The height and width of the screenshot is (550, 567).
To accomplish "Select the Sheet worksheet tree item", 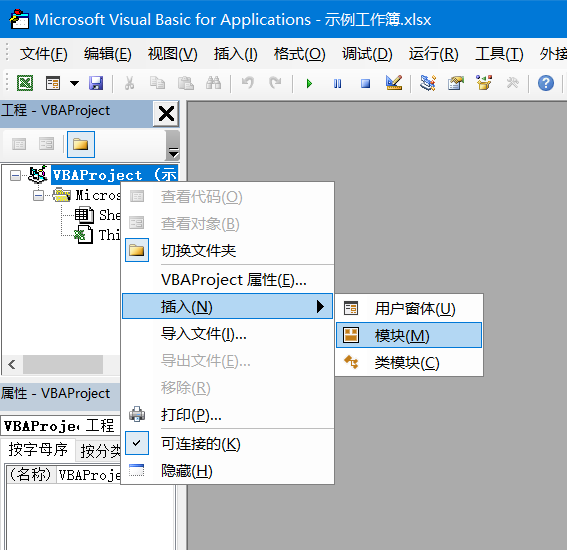I will tap(110, 215).
